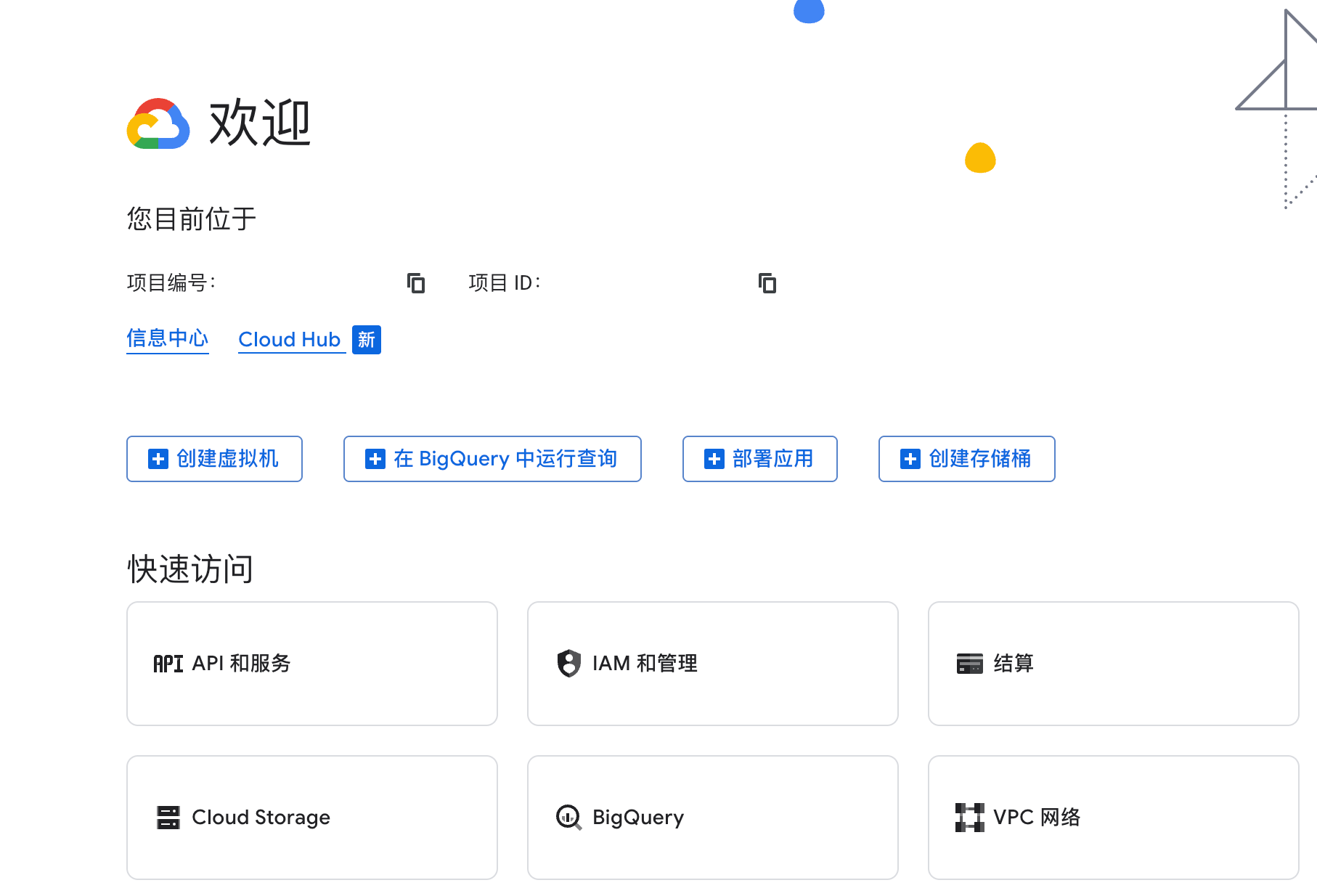Open the VPC 网络 card
The width and height of the screenshot is (1317, 896).
[1114, 818]
